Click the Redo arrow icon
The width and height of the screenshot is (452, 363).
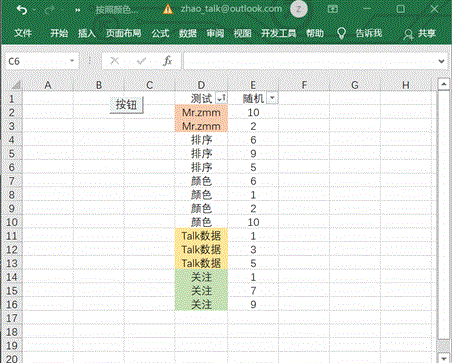[49, 10]
